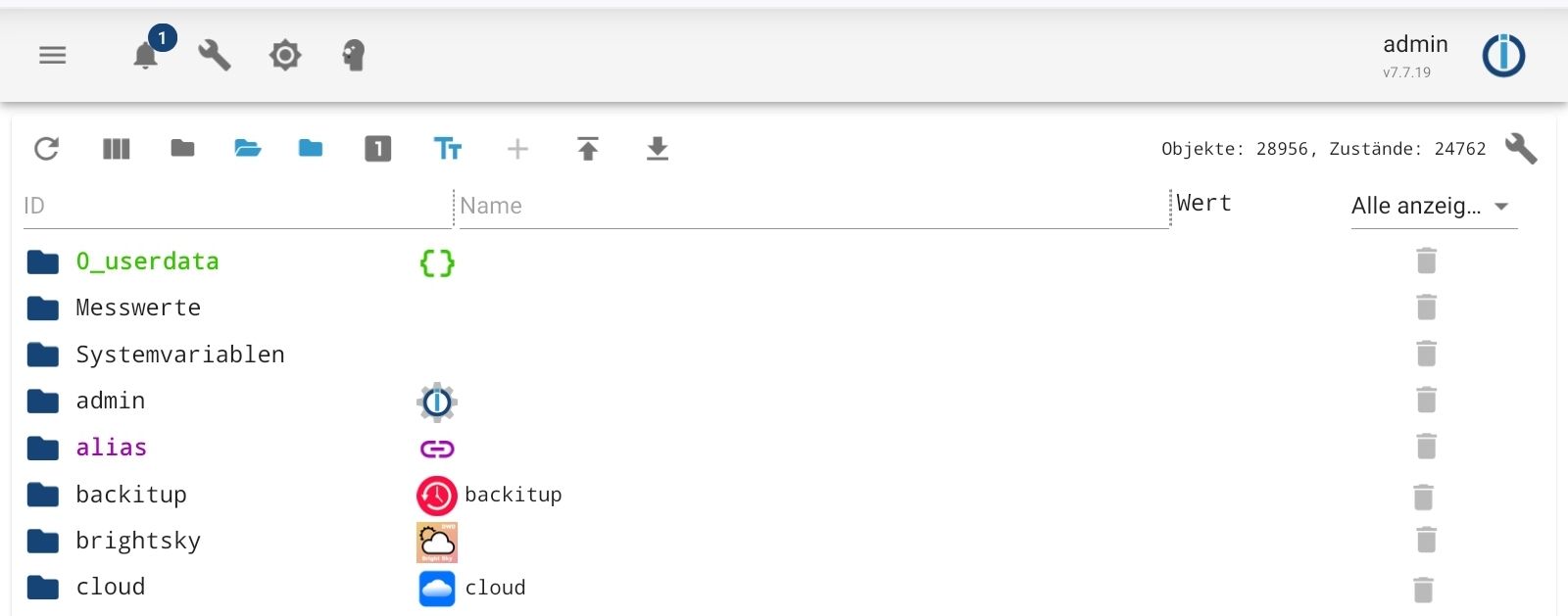Image resolution: width=1568 pixels, height=616 pixels.
Task: Export objects via the download arrow icon
Action: tap(658, 149)
